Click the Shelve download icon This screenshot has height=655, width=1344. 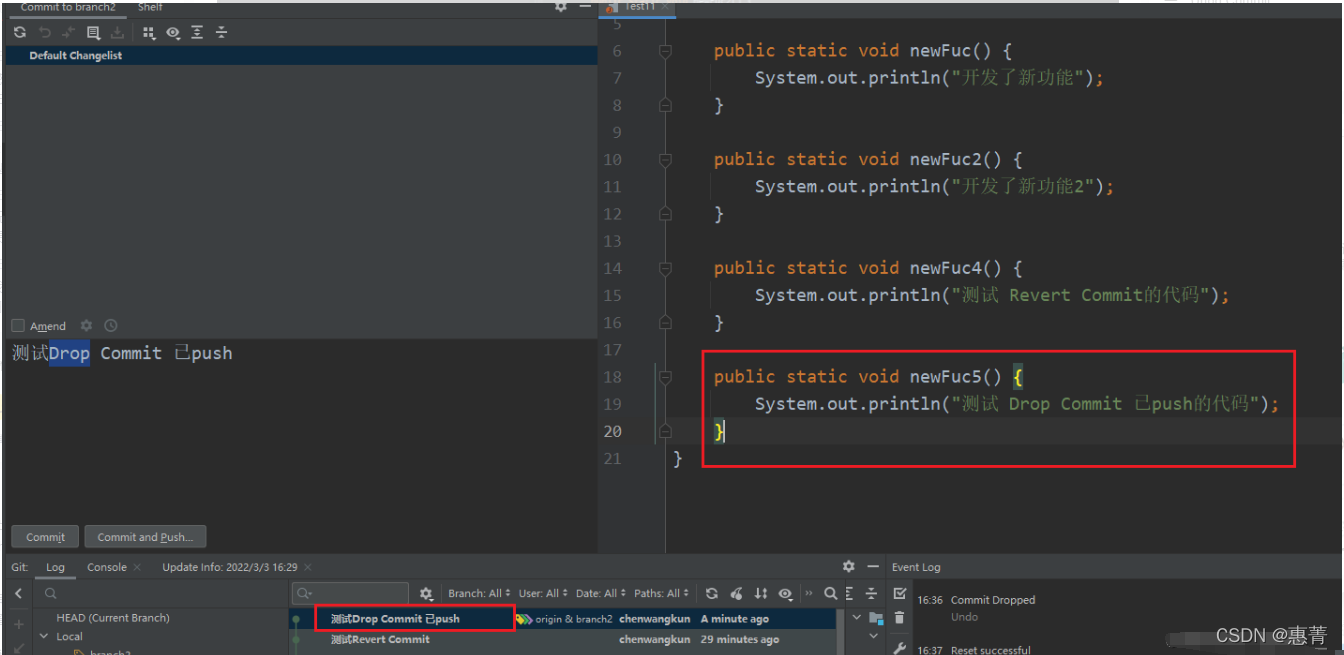(117, 32)
